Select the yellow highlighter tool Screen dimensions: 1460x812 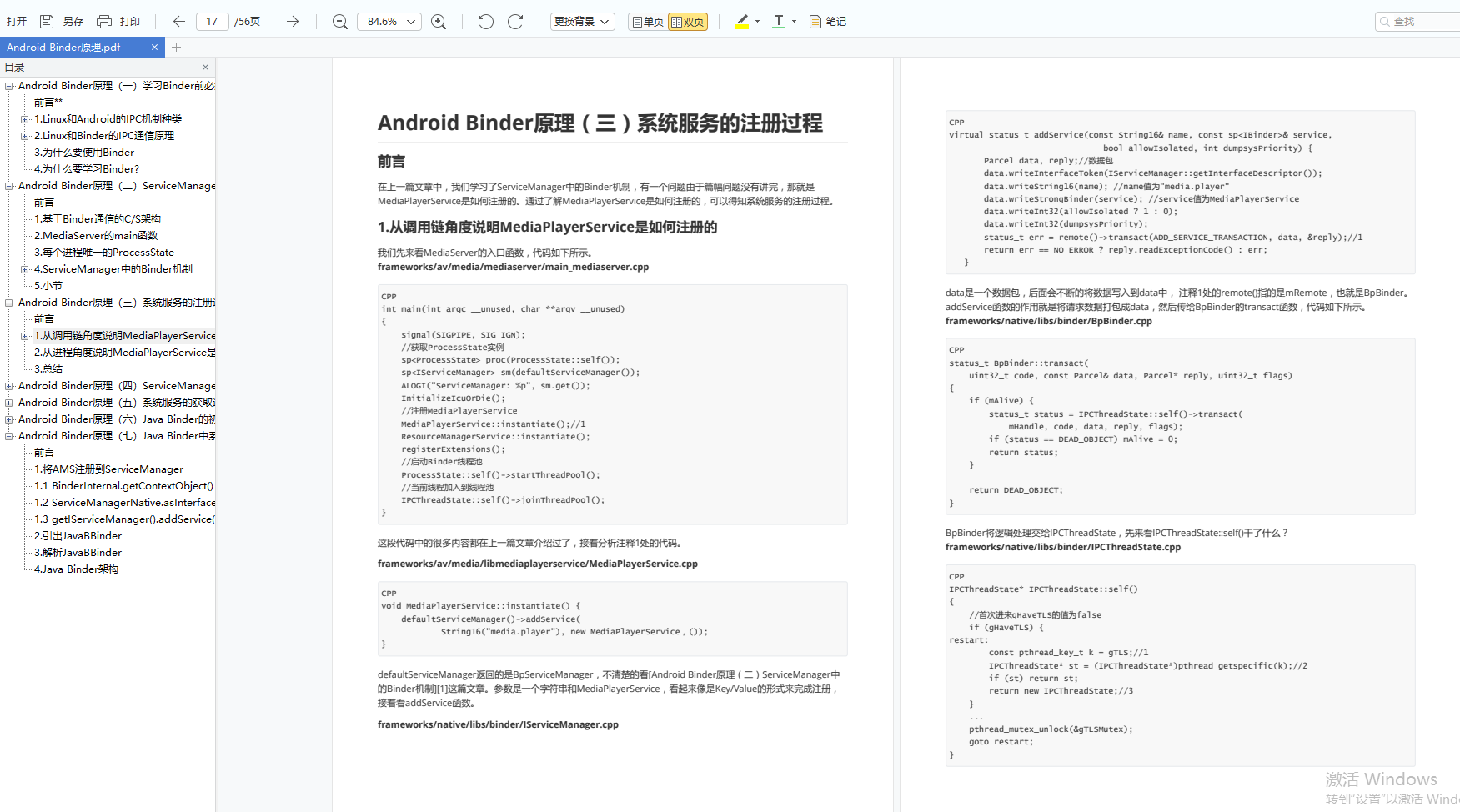(x=742, y=22)
